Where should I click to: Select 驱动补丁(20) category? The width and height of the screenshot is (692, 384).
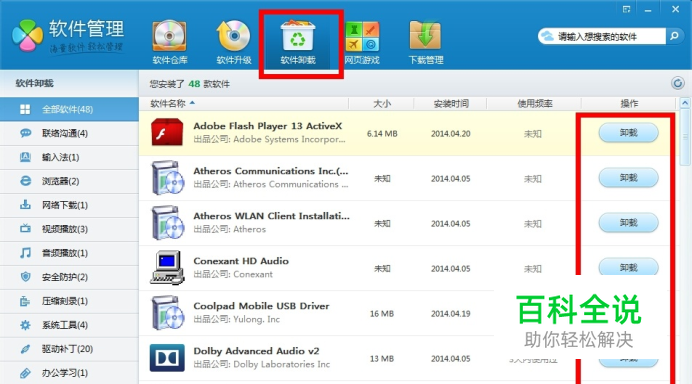coord(69,349)
